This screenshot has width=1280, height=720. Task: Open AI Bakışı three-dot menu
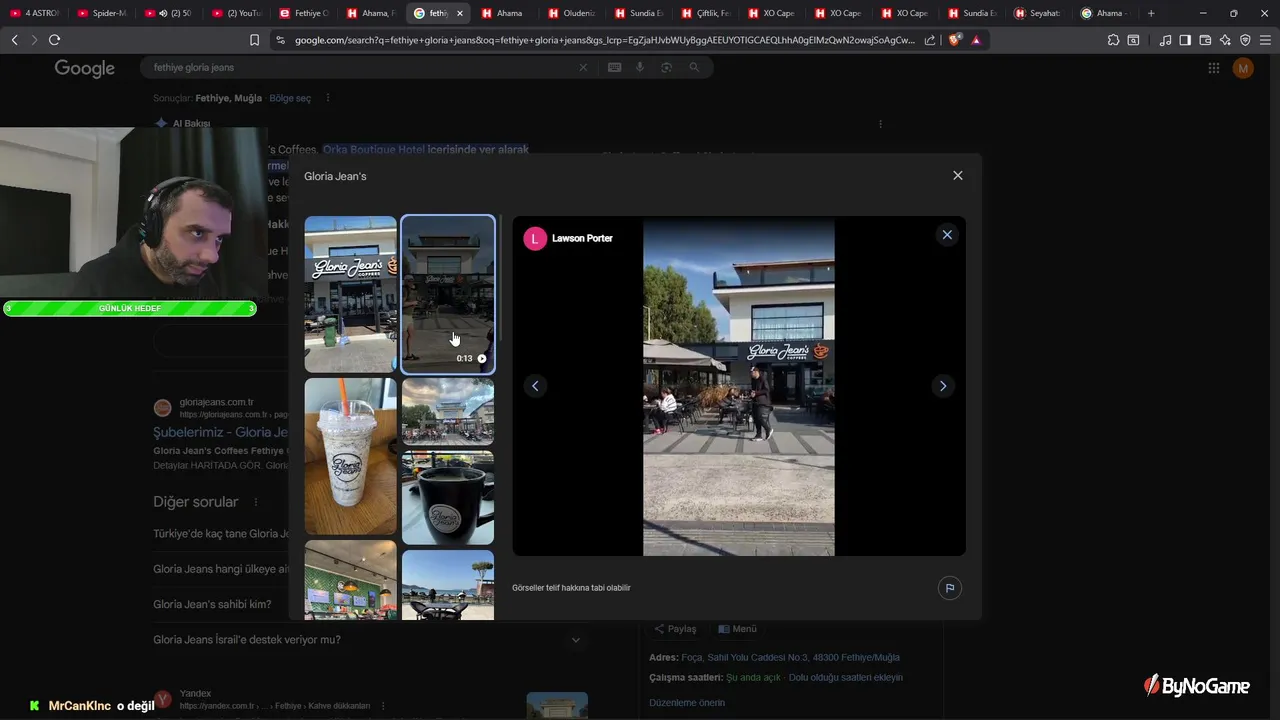point(880,124)
